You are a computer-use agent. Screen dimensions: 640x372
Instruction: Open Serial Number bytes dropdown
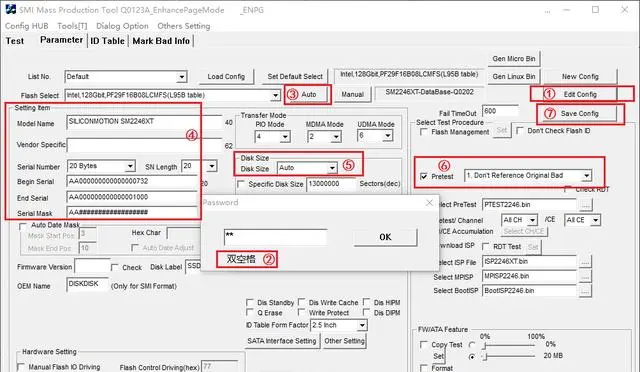click(130, 166)
